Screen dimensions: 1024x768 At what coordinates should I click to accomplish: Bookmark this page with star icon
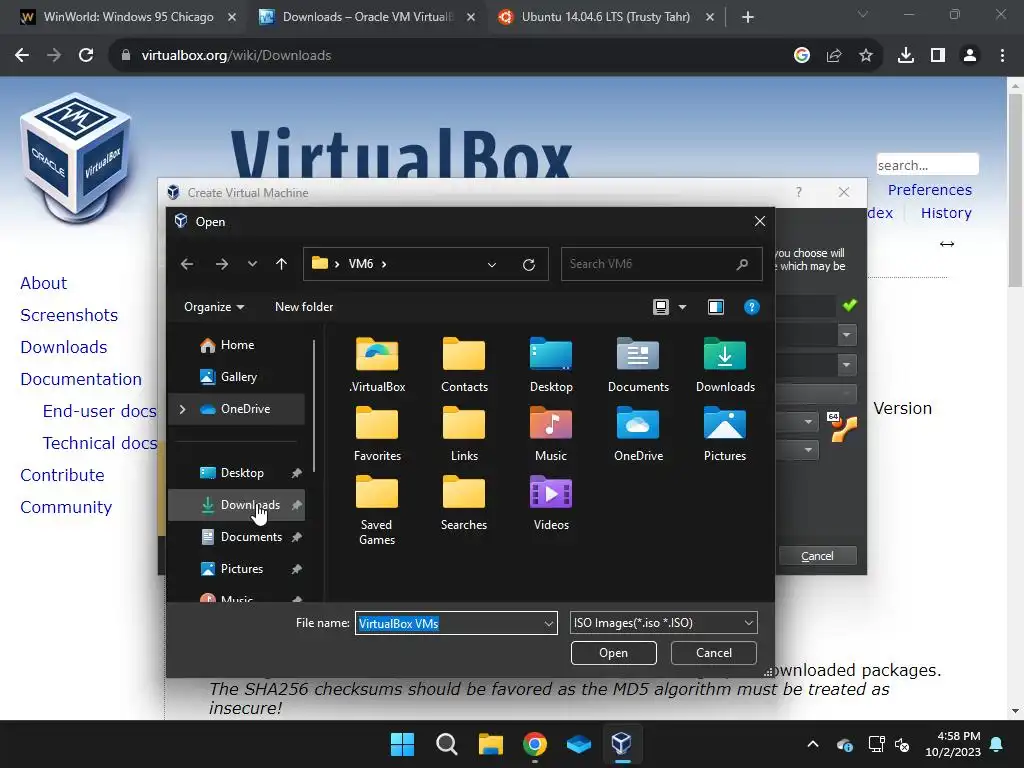coord(866,56)
